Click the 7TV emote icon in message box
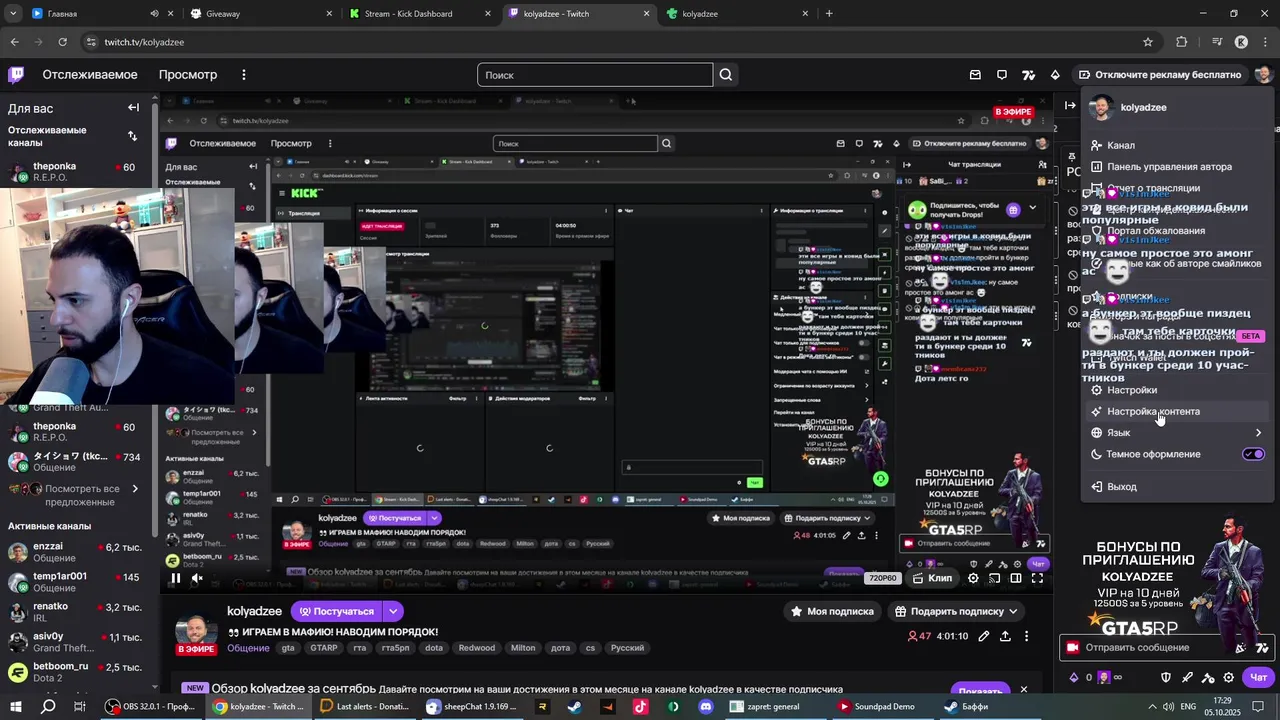 1263,648
